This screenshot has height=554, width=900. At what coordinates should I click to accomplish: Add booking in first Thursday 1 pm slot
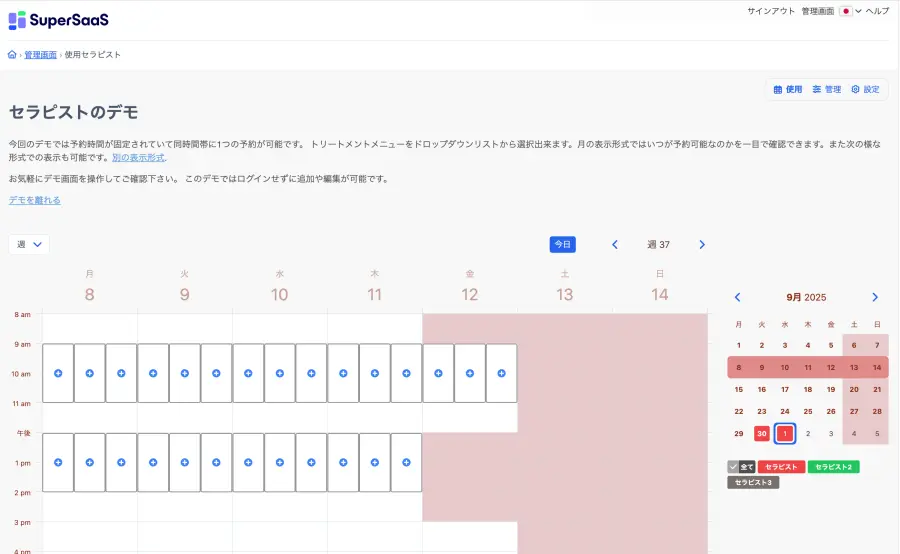pos(343,462)
